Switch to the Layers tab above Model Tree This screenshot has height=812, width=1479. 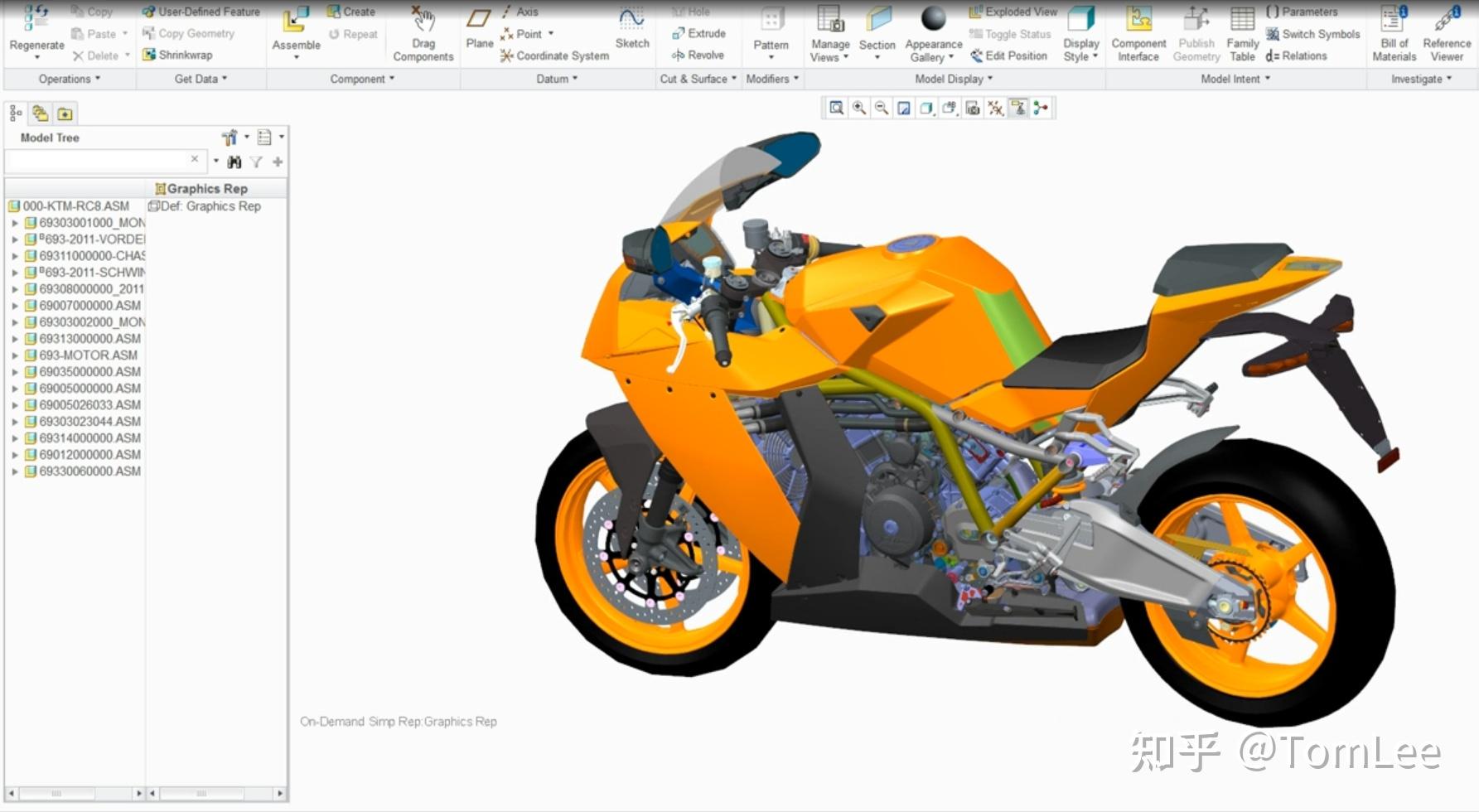(41, 113)
